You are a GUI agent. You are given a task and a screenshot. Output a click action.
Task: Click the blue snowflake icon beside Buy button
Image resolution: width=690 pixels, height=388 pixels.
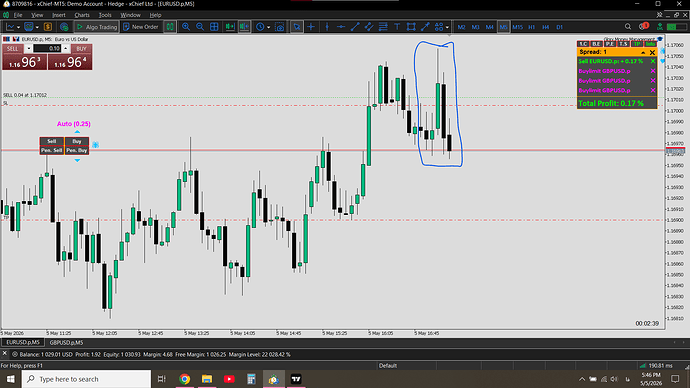pyautogui.click(x=95, y=144)
